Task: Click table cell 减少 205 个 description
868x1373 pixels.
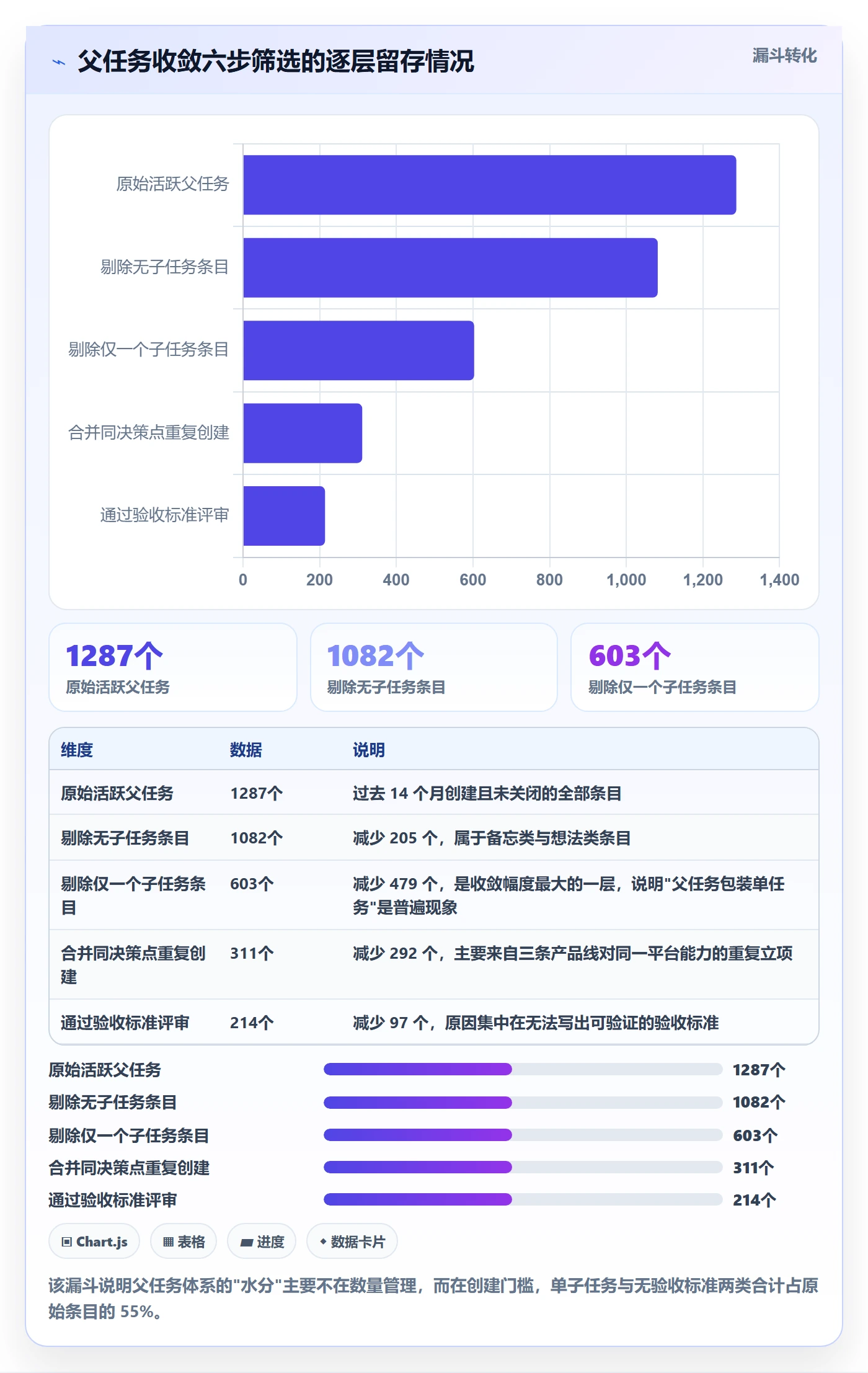Action: click(492, 838)
